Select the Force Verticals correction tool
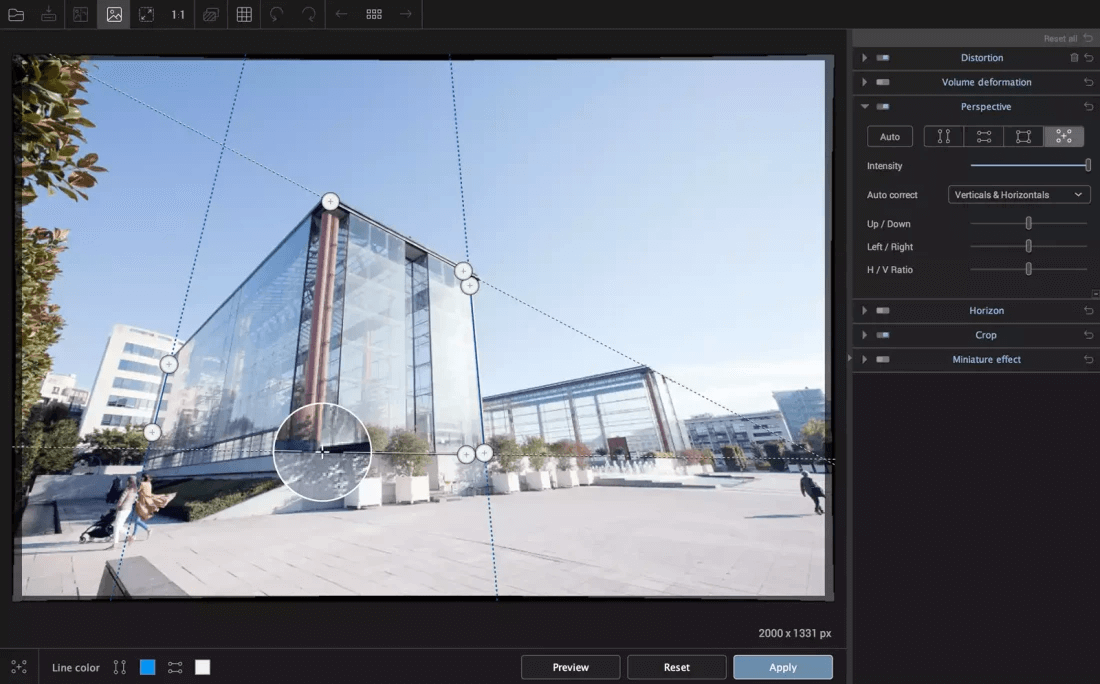Viewport: 1100px width, 684px height. tap(942, 136)
